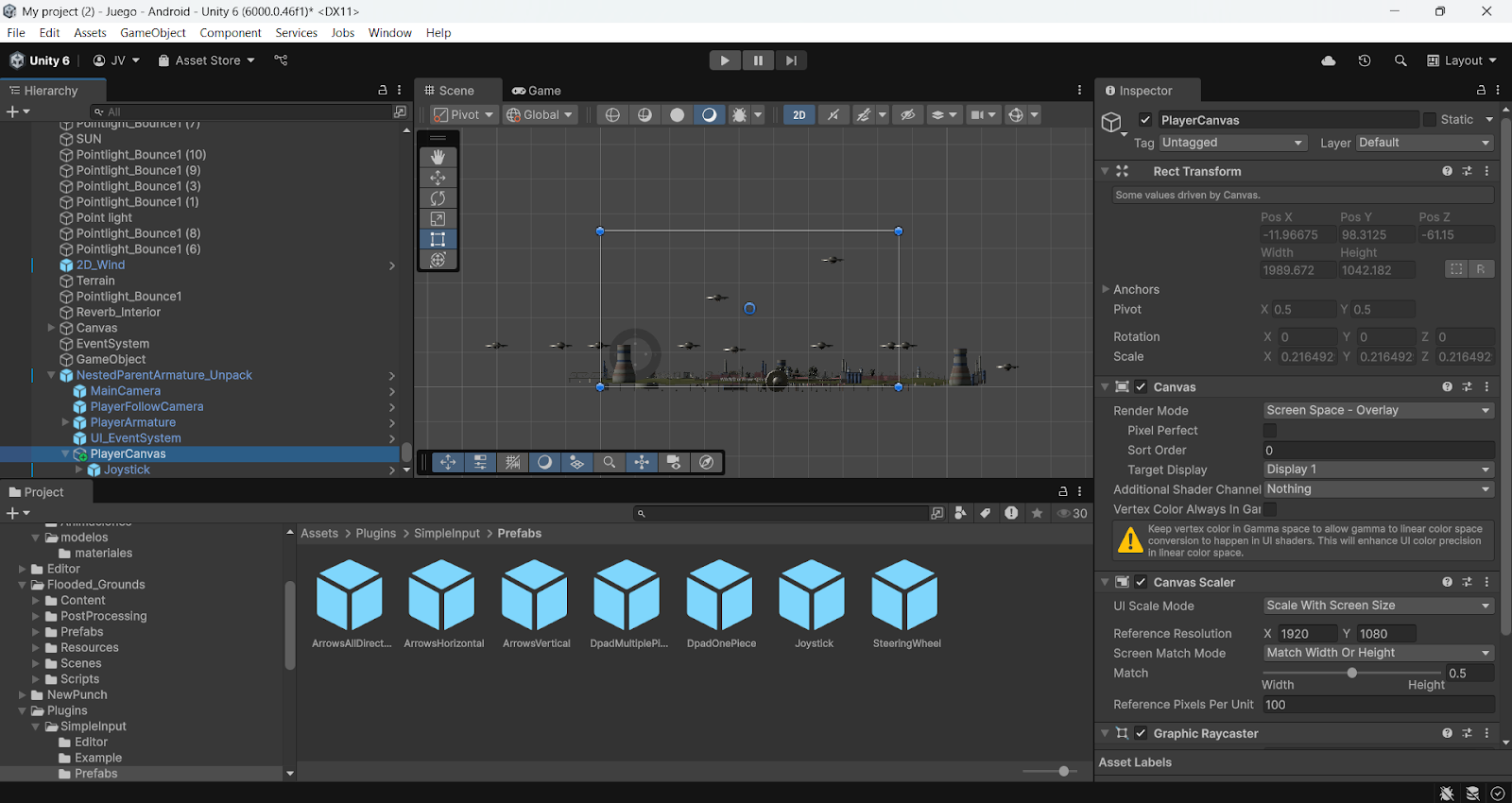Screen dimensions: 1512x803
Task: Toggle PlayerCanvas active checkbox
Action: [x=1145, y=120]
